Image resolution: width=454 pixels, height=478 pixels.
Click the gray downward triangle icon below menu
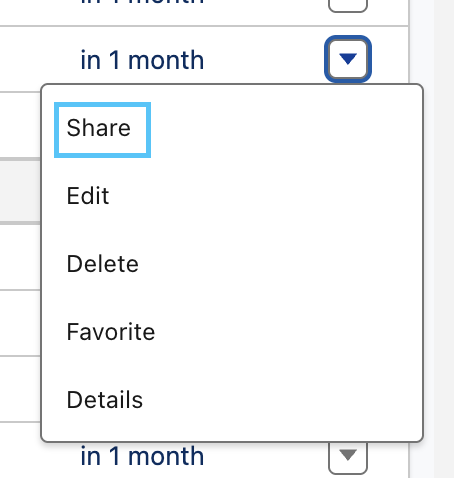(348, 455)
